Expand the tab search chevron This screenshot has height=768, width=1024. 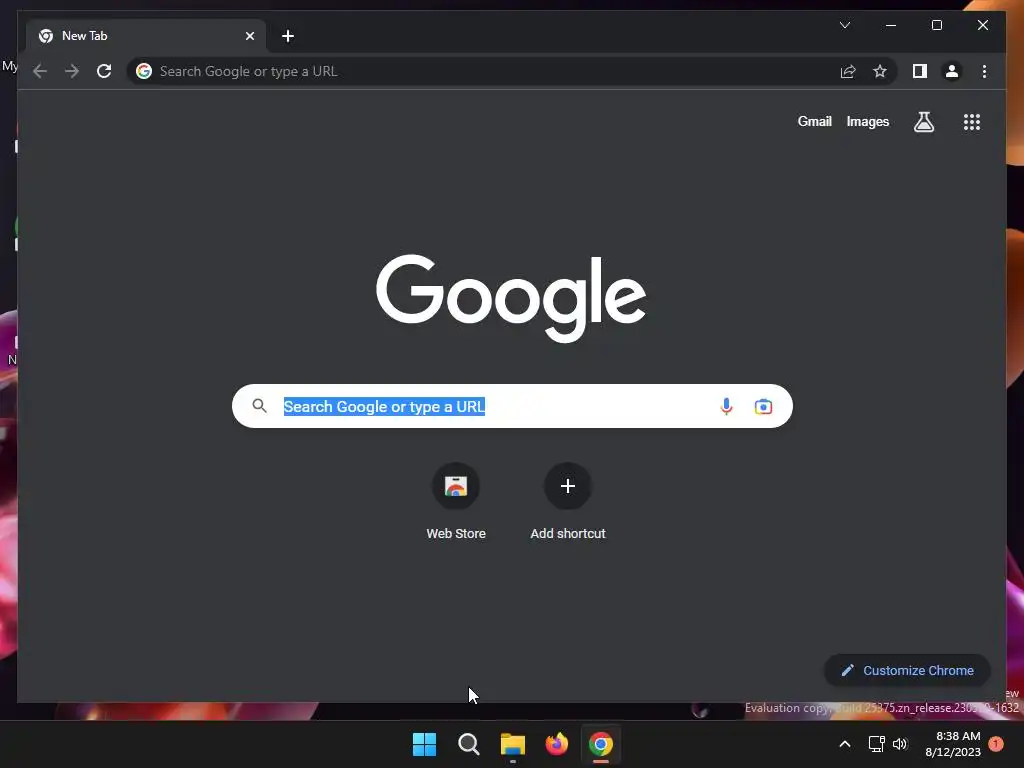844,25
